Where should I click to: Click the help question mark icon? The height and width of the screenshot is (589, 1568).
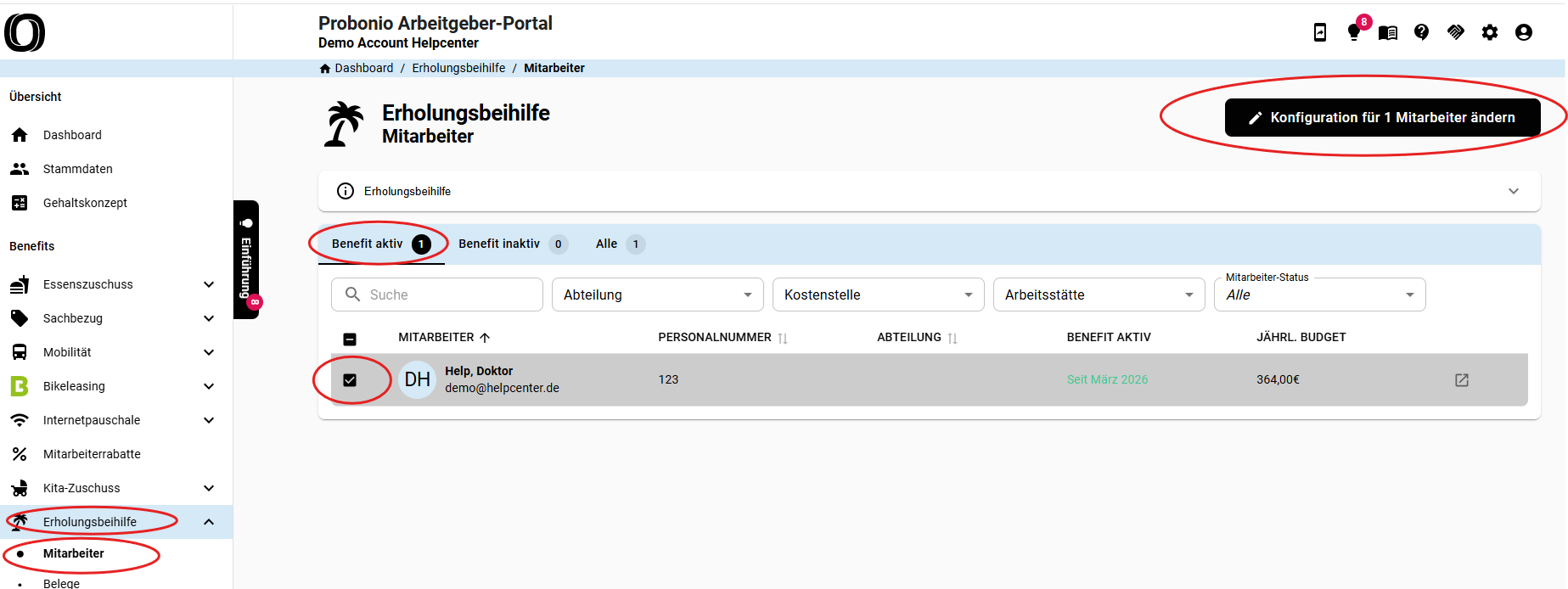tap(1422, 32)
